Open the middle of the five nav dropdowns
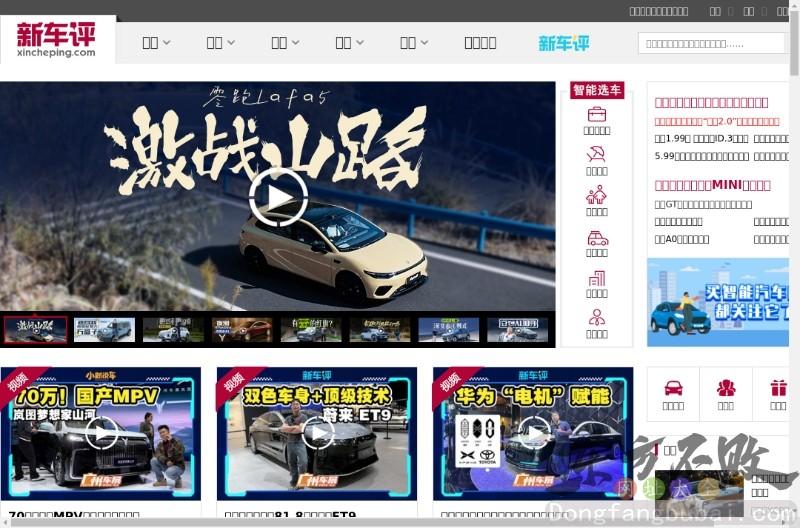Image resolution: width=800 pixels, height=528 pixels. click(x=285, y=43)
